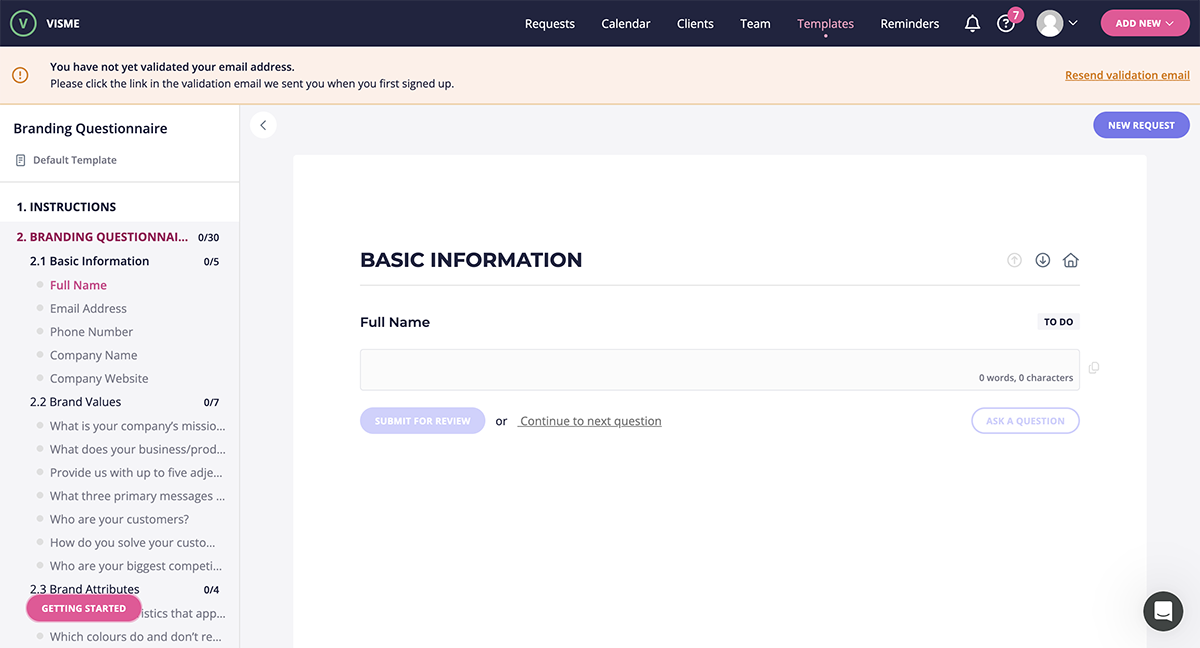Open the user profile avatar
1200x648 pixels.
pos(1050,22)
